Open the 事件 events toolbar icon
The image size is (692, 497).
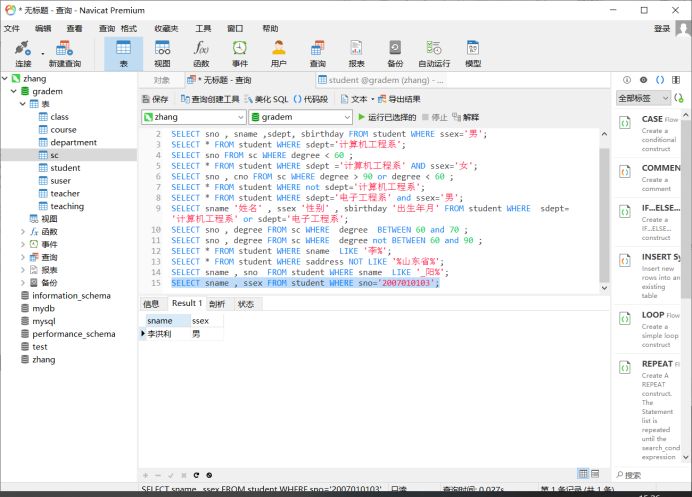click(240, 54)
